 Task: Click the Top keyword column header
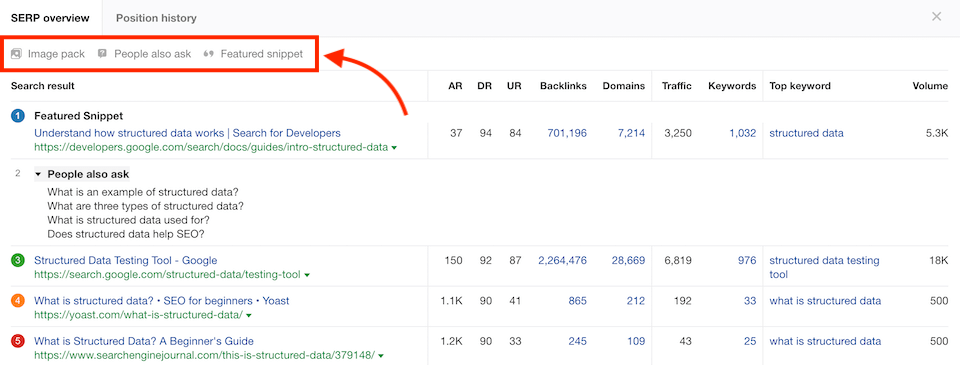click(800, 86)
